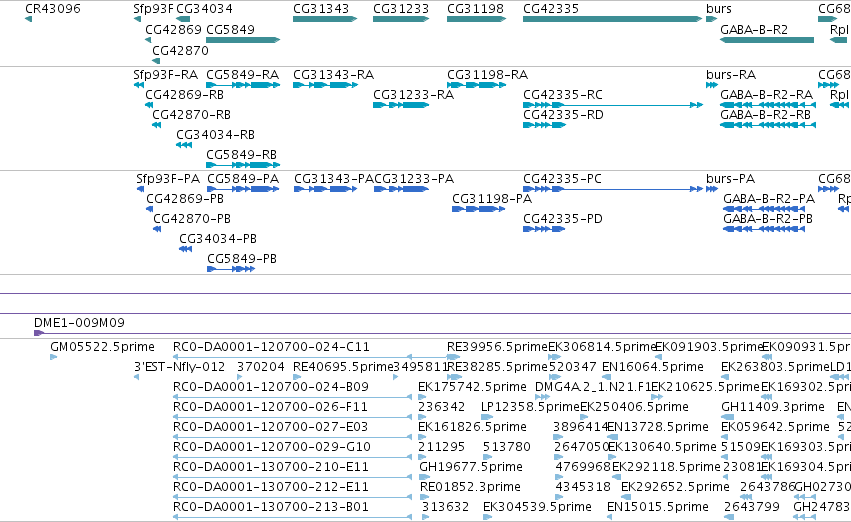Open the GH19677.5prime EST label

471,467
